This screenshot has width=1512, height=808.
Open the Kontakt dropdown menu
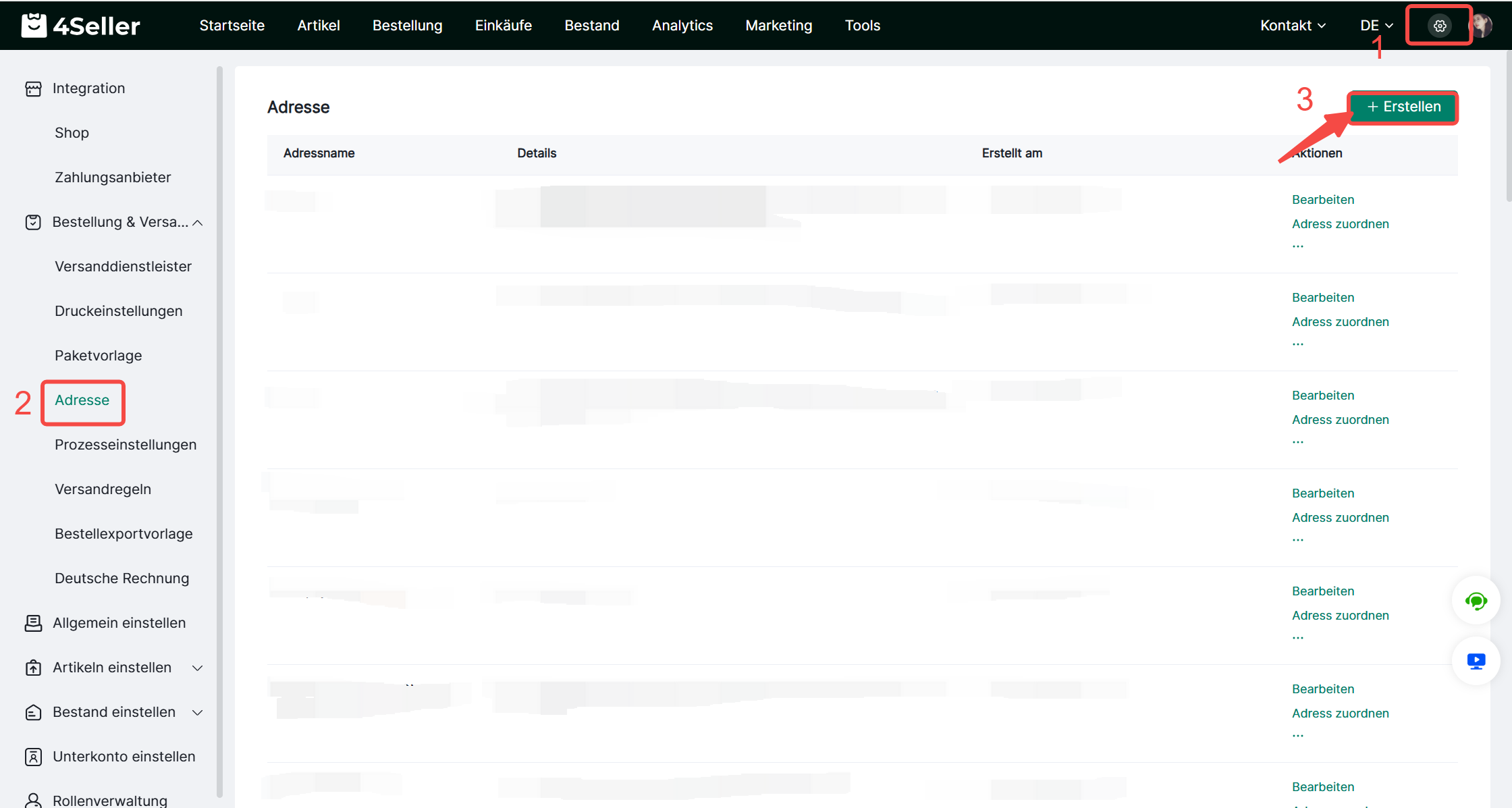click(1293, 26)
